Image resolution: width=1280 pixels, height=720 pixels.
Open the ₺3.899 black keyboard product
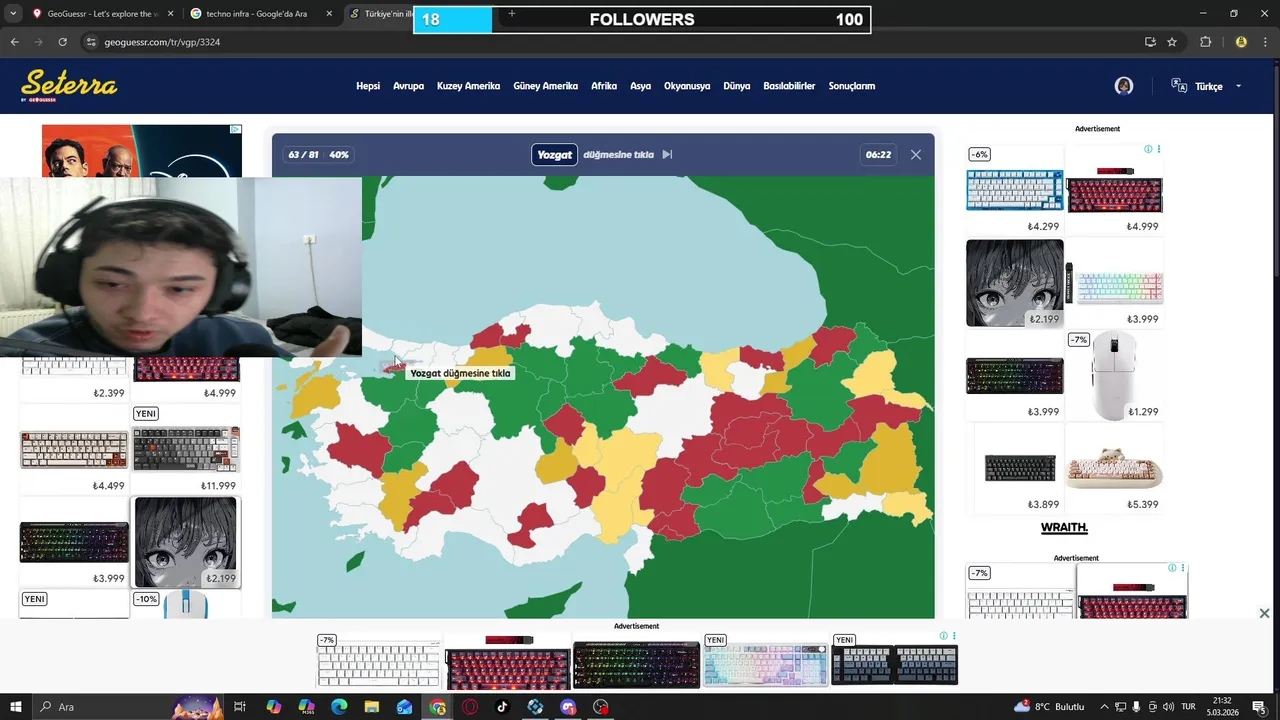click(x=1015, y=470)
